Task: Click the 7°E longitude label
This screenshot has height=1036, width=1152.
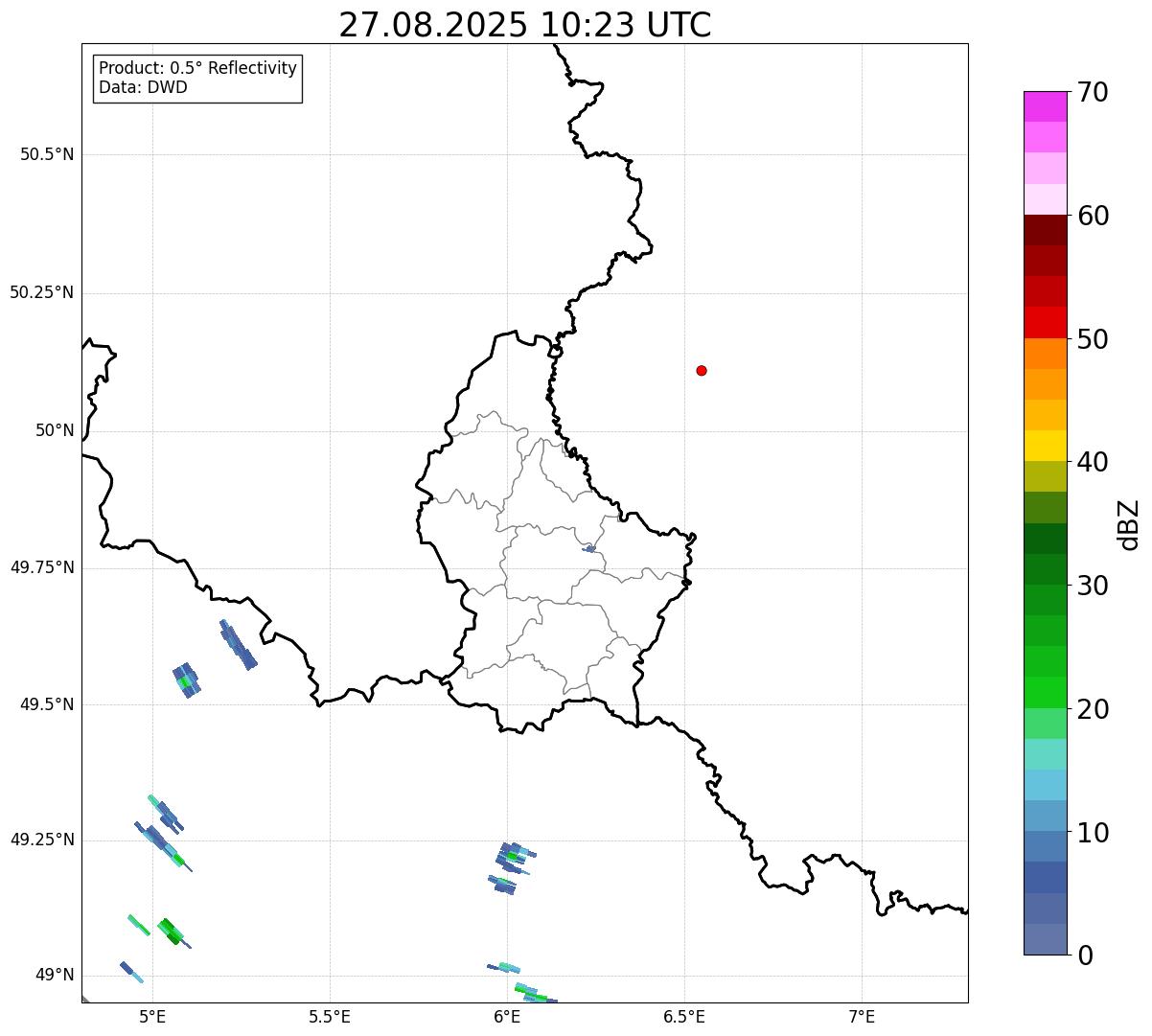Action: tap(862, 1016)
